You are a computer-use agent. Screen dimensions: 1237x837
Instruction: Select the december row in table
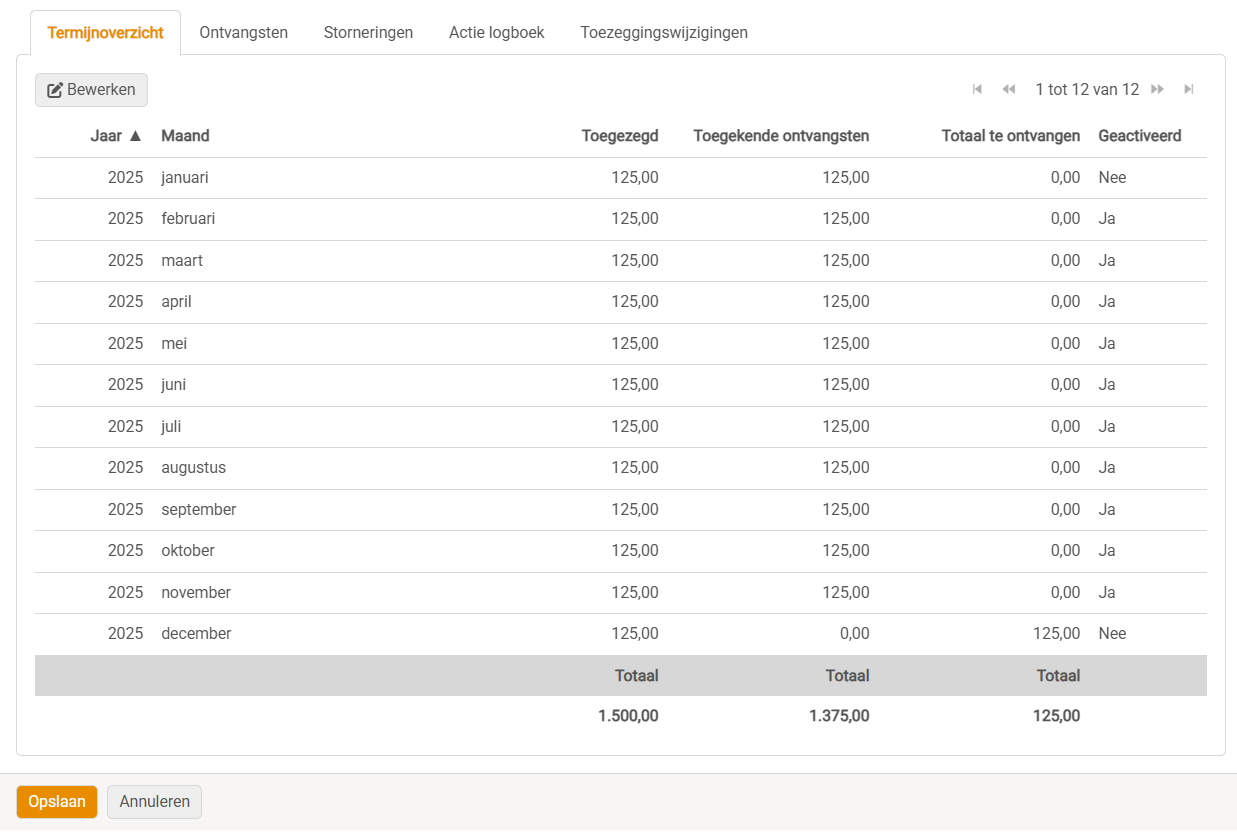196,634
